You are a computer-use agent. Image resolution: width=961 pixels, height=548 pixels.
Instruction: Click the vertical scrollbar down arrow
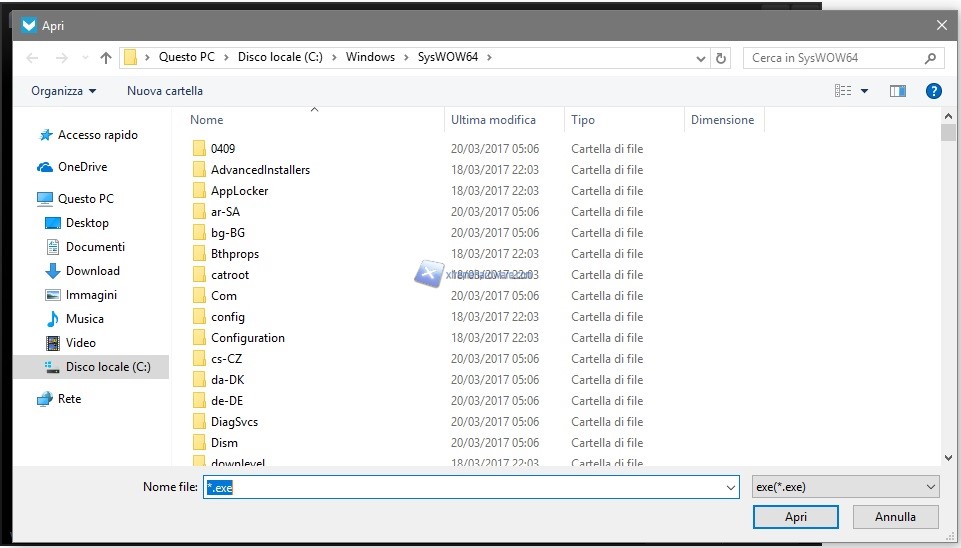tap(949, 457)
